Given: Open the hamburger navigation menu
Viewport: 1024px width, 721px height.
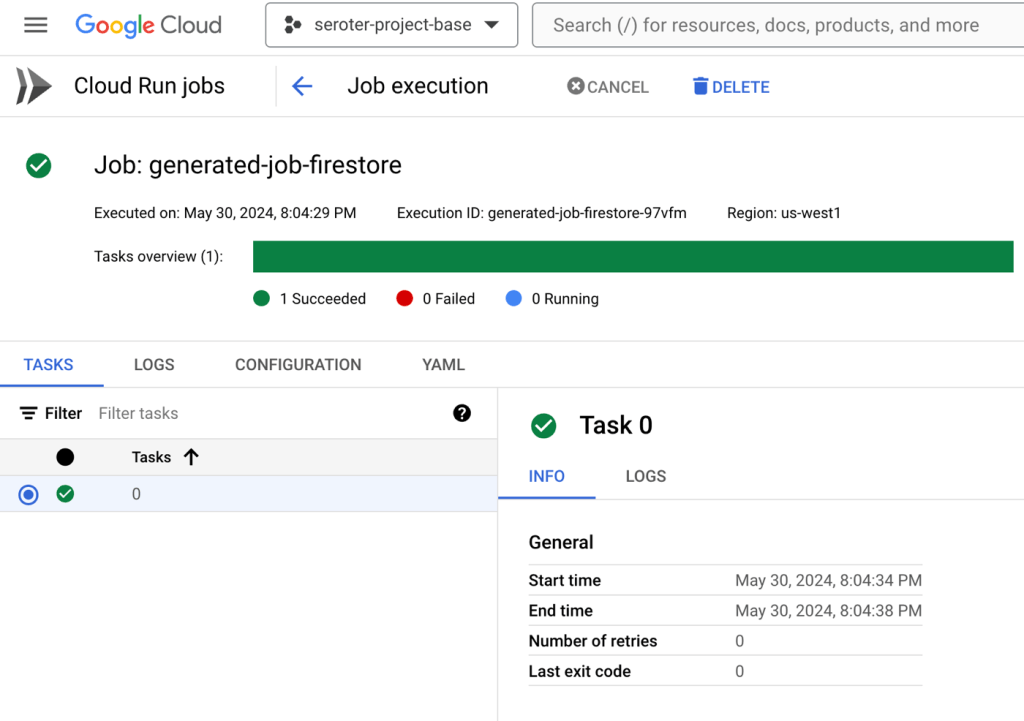Looking at the screenshot, I should [x=36, y=25].
